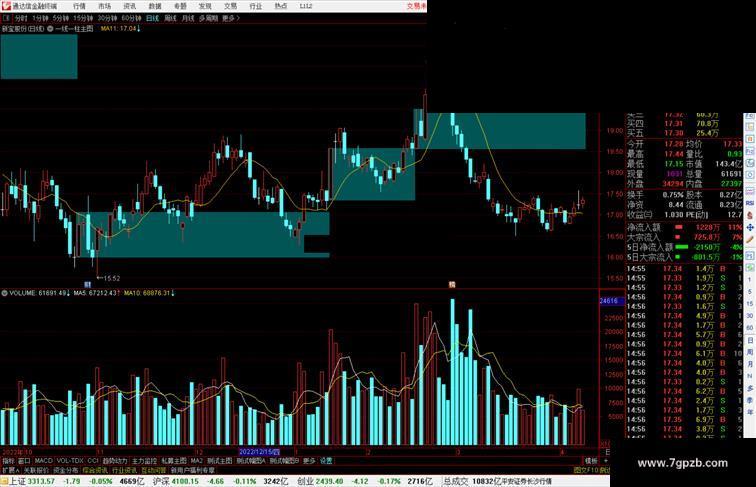Open the 多周期 multi-period view

[208, 18]
